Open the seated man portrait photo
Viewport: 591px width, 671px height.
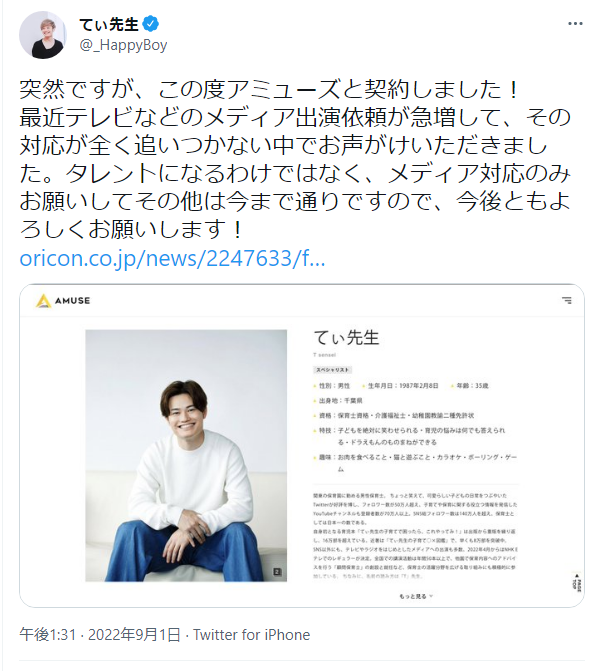(186, 455)
